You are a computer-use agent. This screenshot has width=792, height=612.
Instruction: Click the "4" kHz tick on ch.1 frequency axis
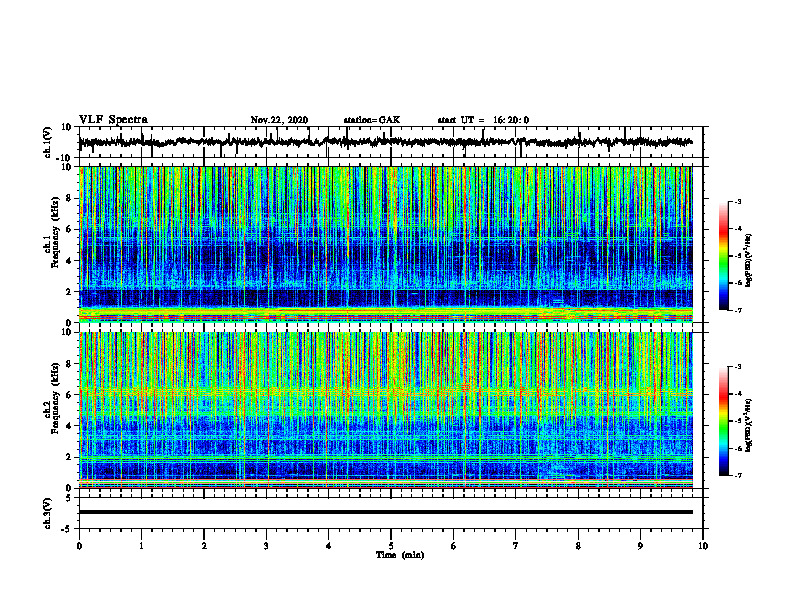pyautogui.click(x=69, y=261)
